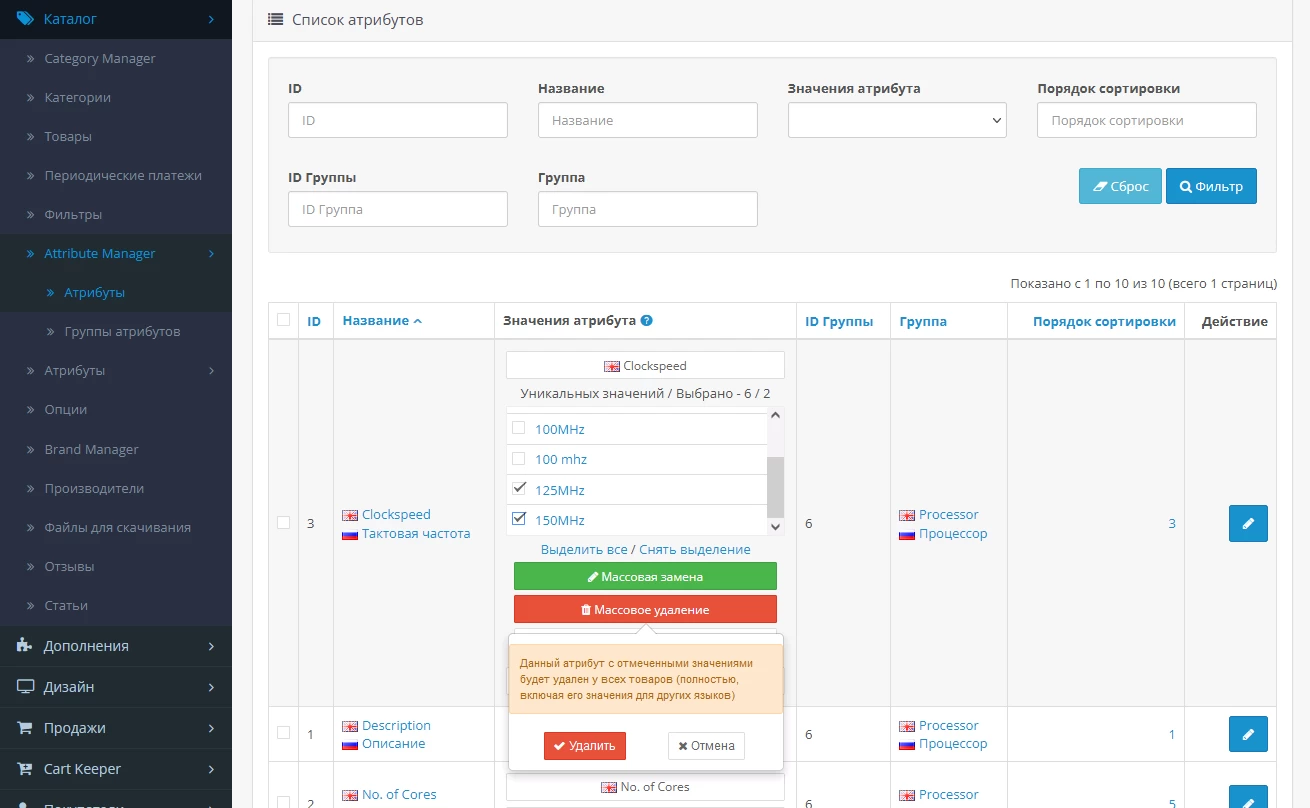Uncheck the 150MHz value checkbox
This screenshot has width=1310, height=808.
pos(519,519)
